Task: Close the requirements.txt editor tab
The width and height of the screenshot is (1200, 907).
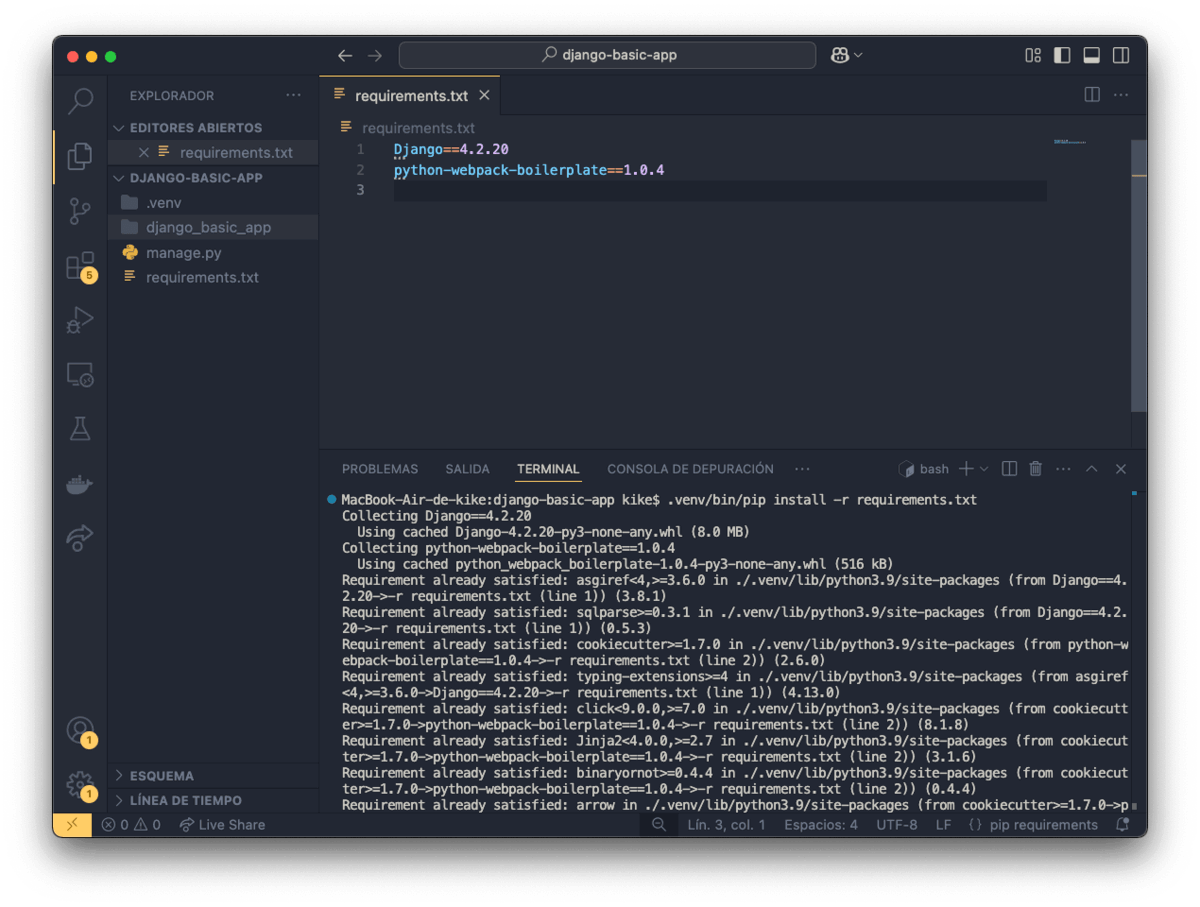Action: pos(484,96)
